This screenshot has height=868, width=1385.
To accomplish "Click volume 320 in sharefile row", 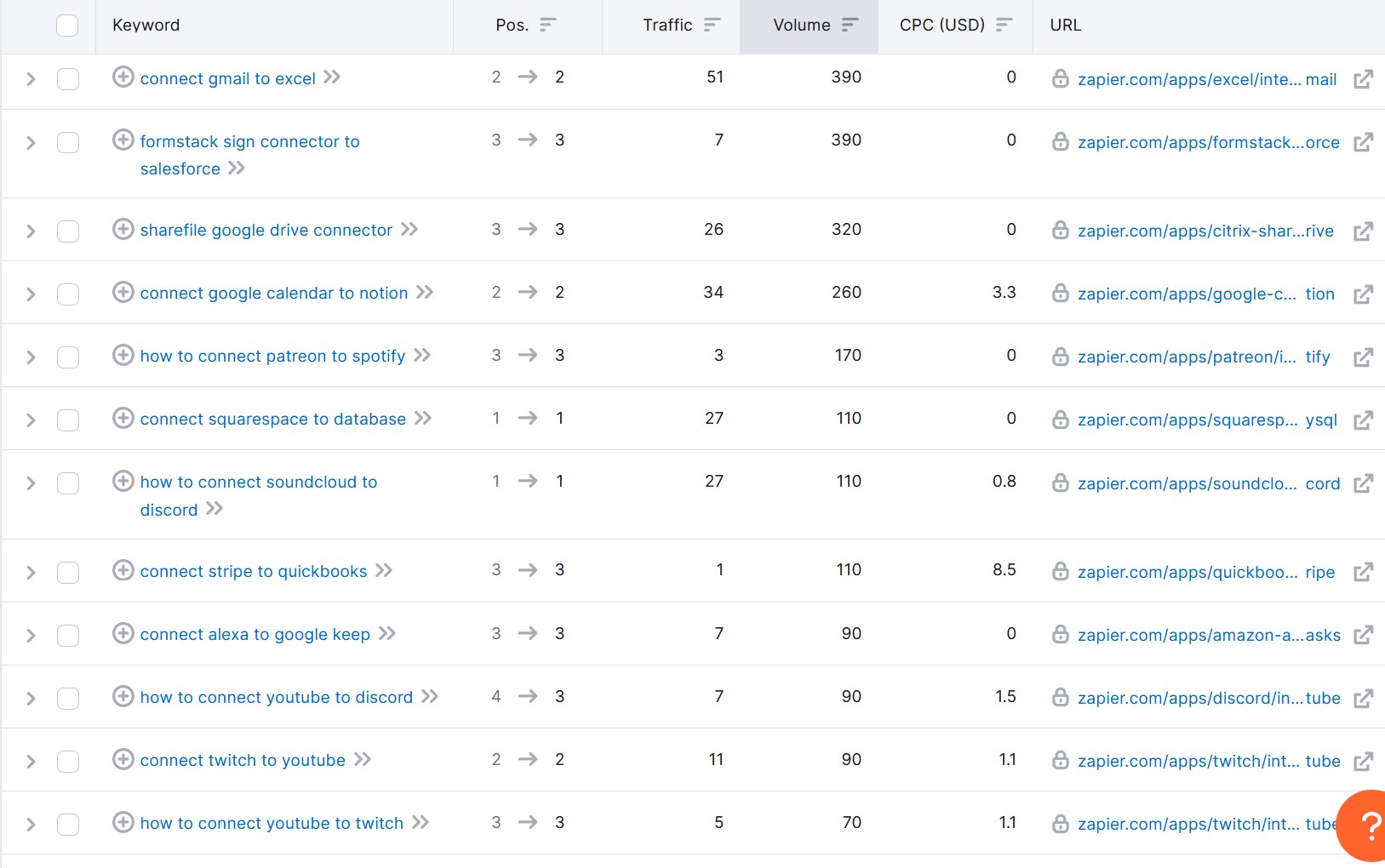I will click(846, 229).
